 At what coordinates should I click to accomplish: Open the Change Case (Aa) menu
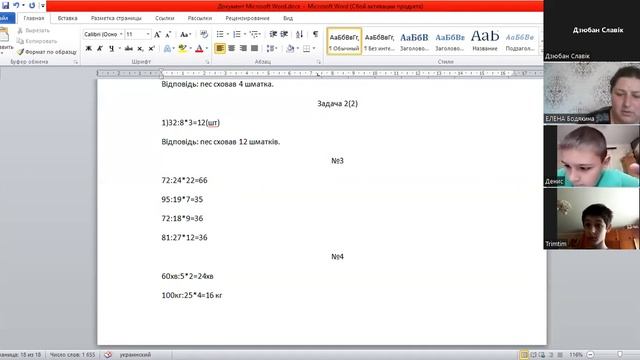point(185,35)
